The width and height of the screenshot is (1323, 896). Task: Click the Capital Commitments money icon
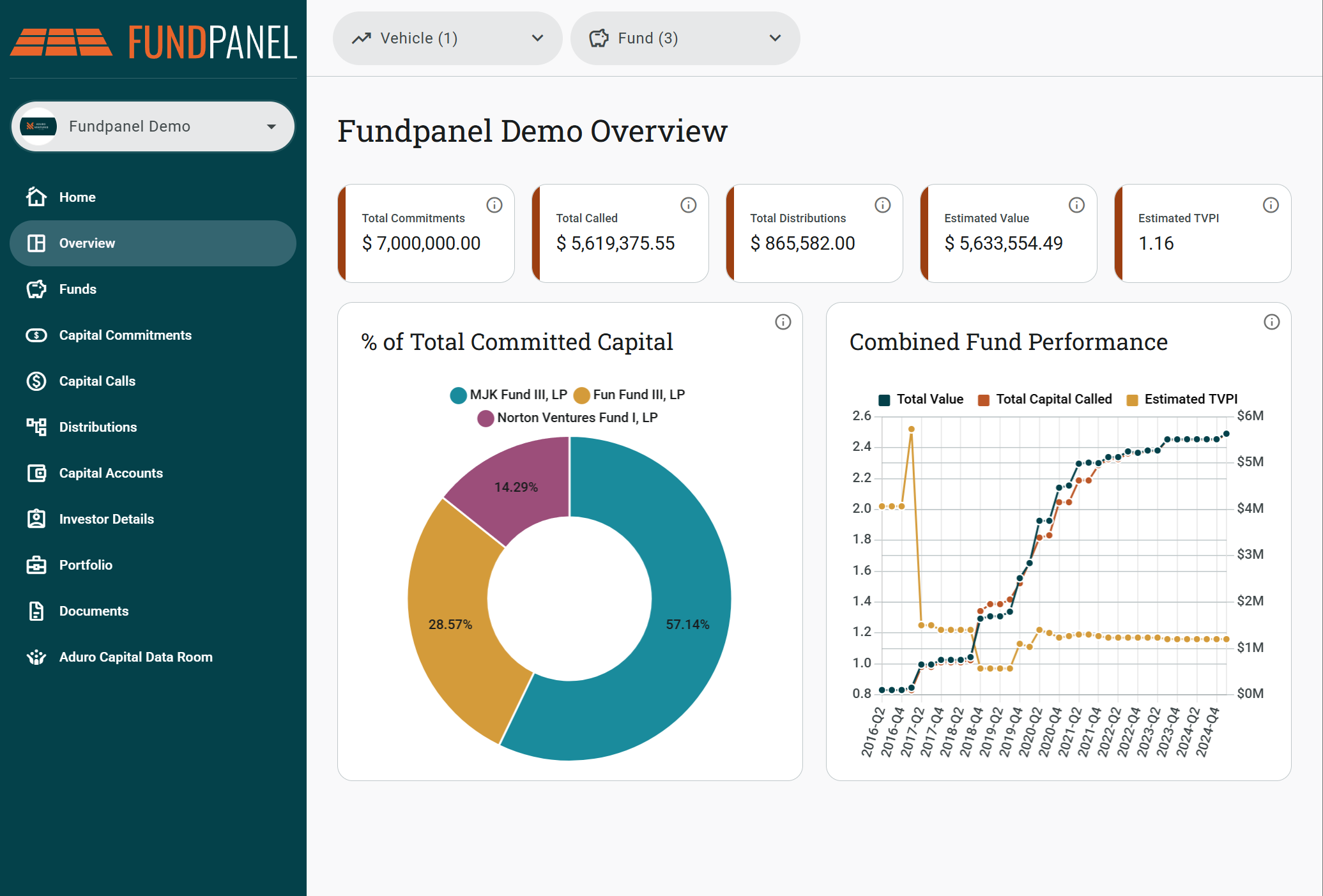(x=36, y=335)
